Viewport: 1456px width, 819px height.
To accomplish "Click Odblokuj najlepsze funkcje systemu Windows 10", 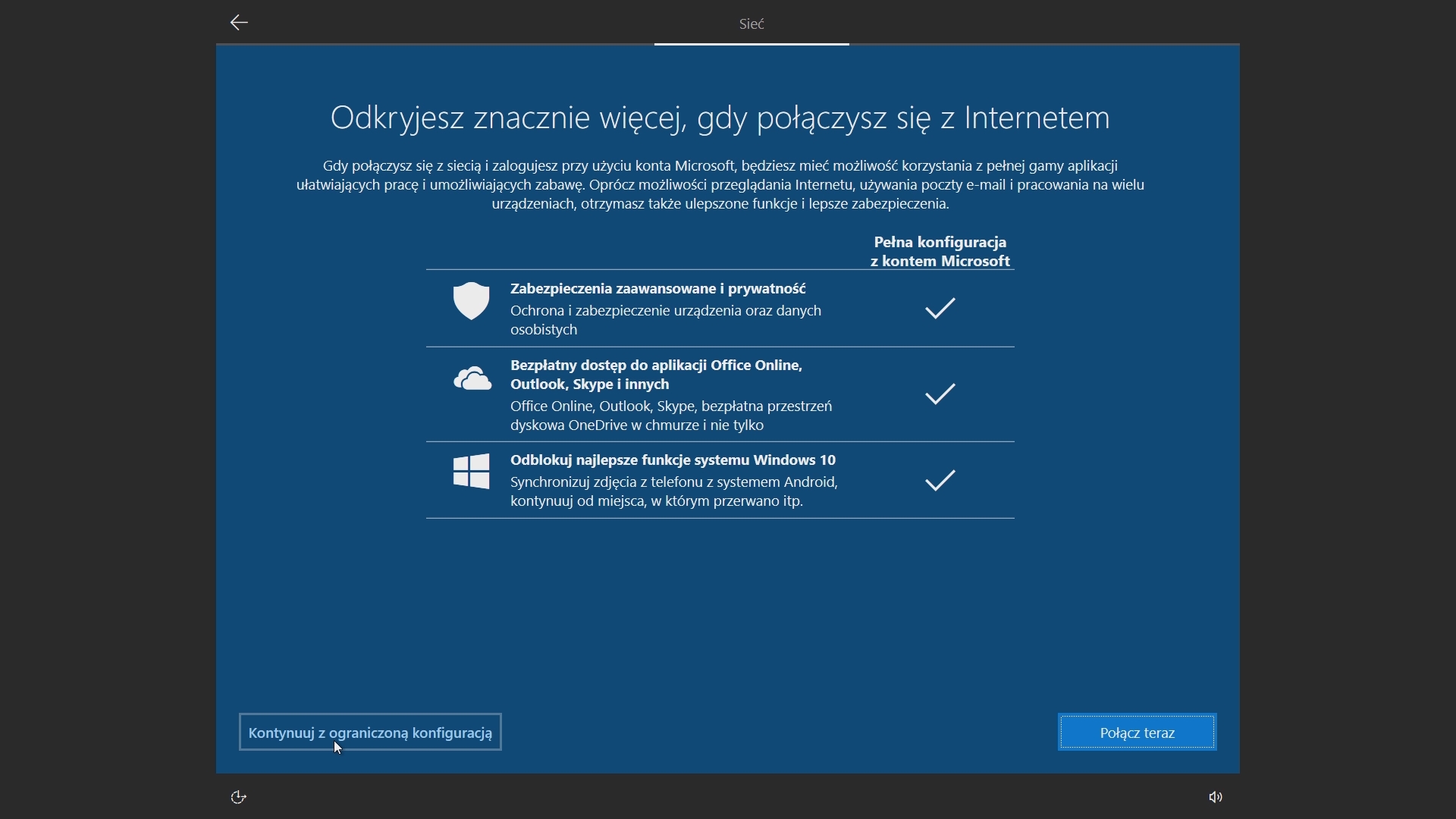I will tap(673, 460).
